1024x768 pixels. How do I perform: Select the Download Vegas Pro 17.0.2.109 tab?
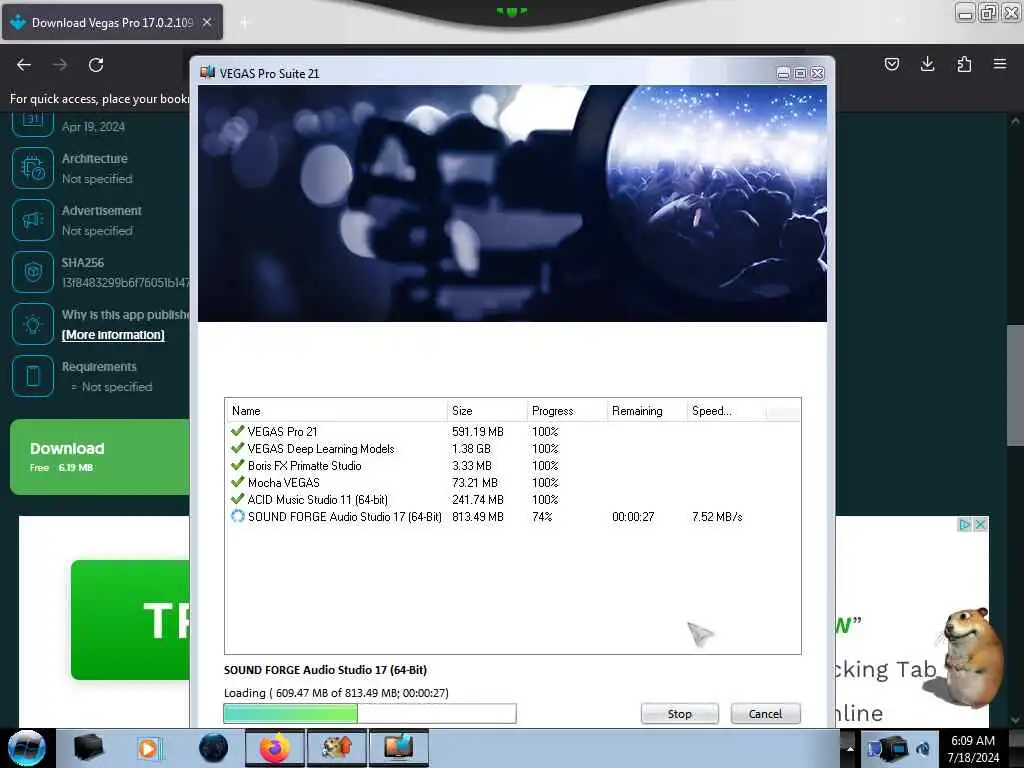112,22
